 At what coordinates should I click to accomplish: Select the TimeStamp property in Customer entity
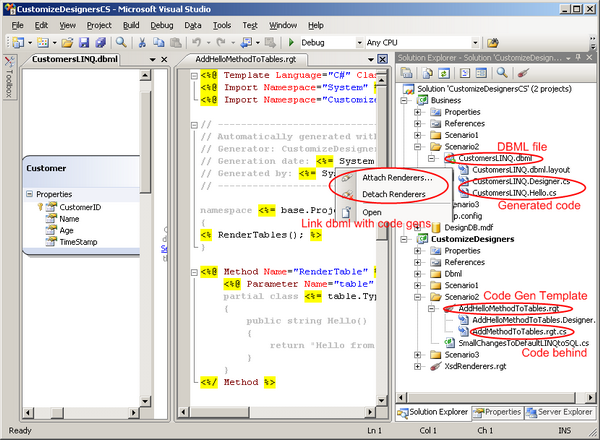(78, 242)
